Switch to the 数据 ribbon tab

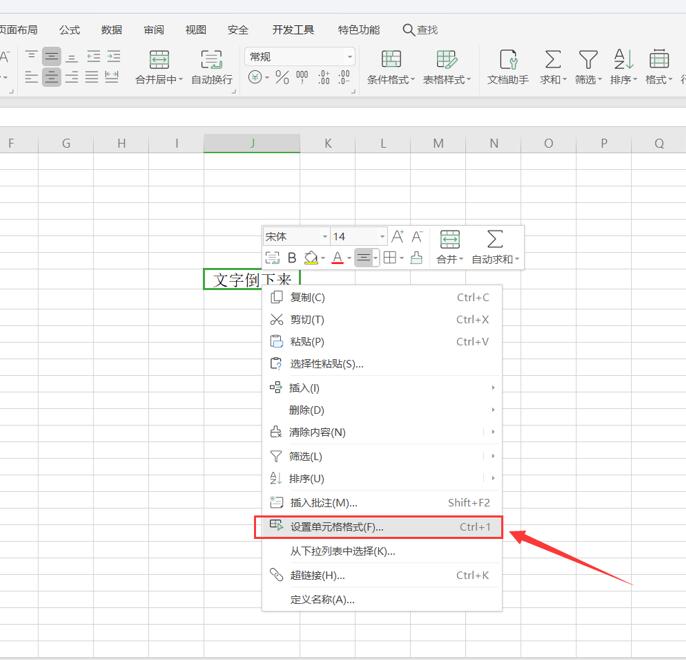(x=112, y=30)
